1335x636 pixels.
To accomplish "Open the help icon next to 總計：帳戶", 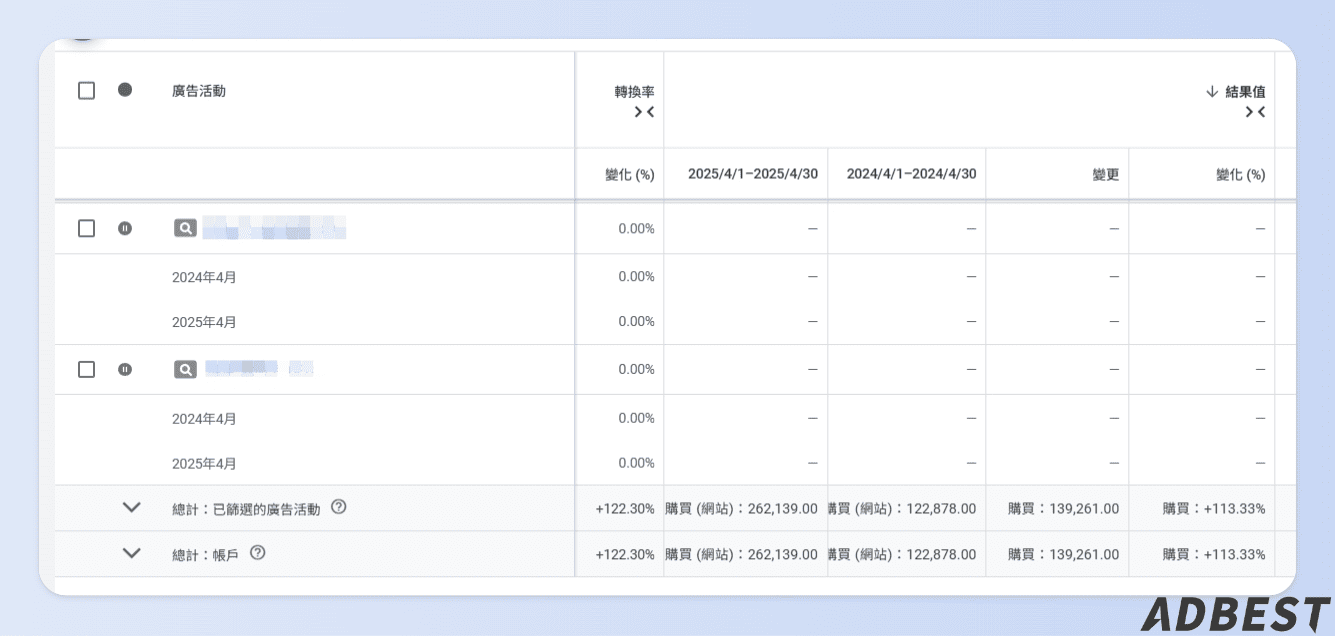I will 259,553.
